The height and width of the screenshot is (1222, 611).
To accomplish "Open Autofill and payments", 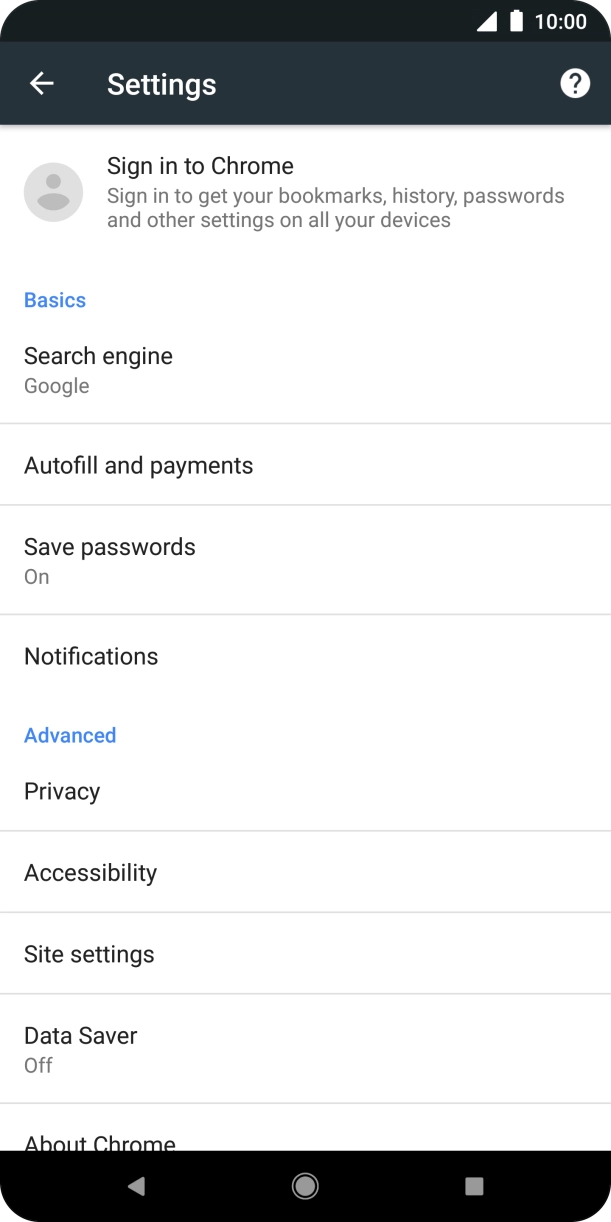I will tap(138, 465).
